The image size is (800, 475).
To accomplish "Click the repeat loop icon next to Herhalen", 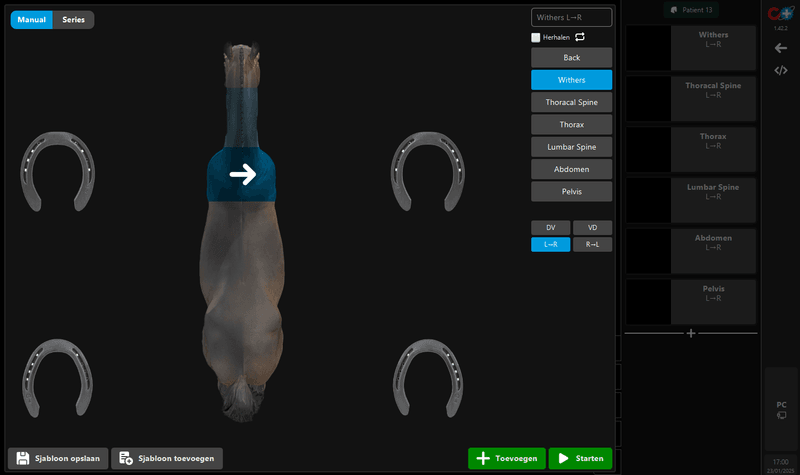I will (579, 37).
